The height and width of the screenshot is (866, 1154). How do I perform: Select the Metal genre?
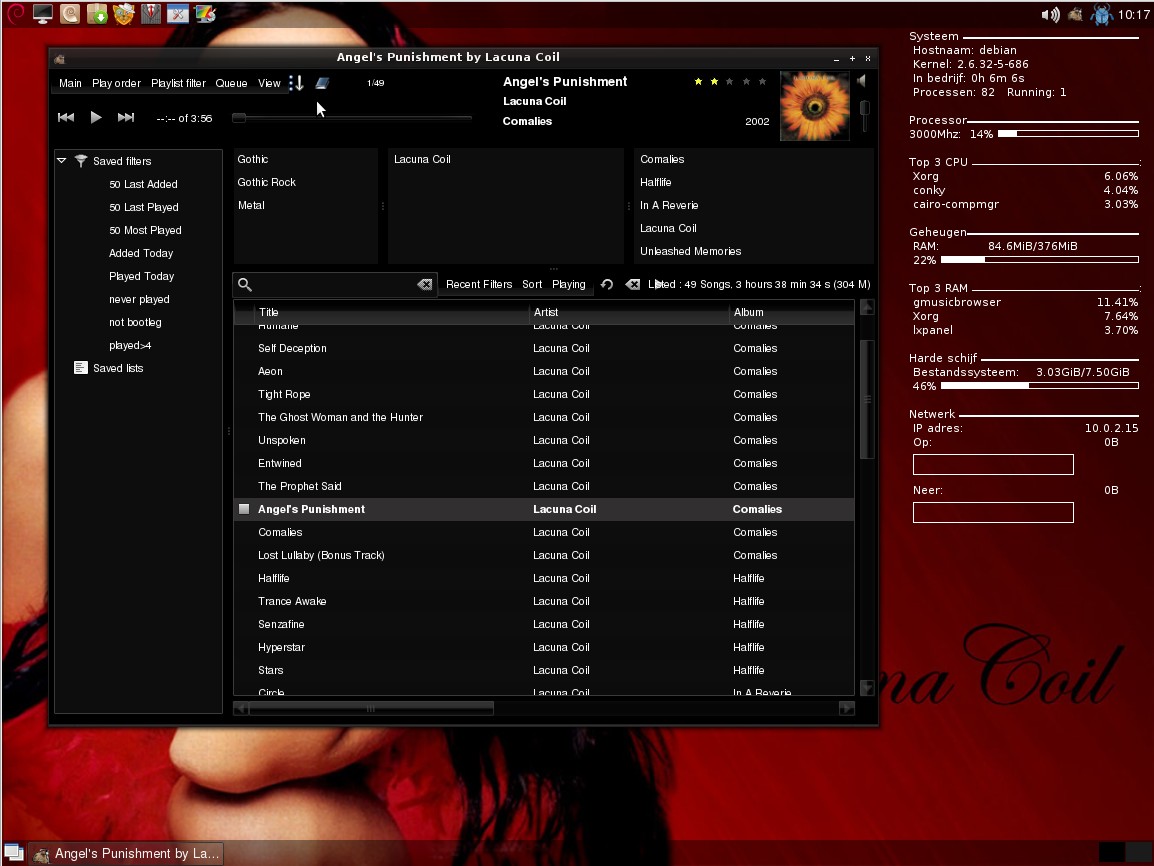coord(251,205)
